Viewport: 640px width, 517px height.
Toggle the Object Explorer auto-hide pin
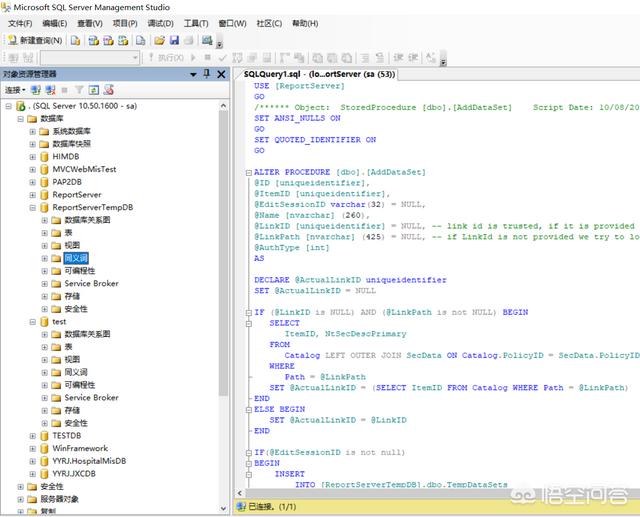click(x=207, y=74)
